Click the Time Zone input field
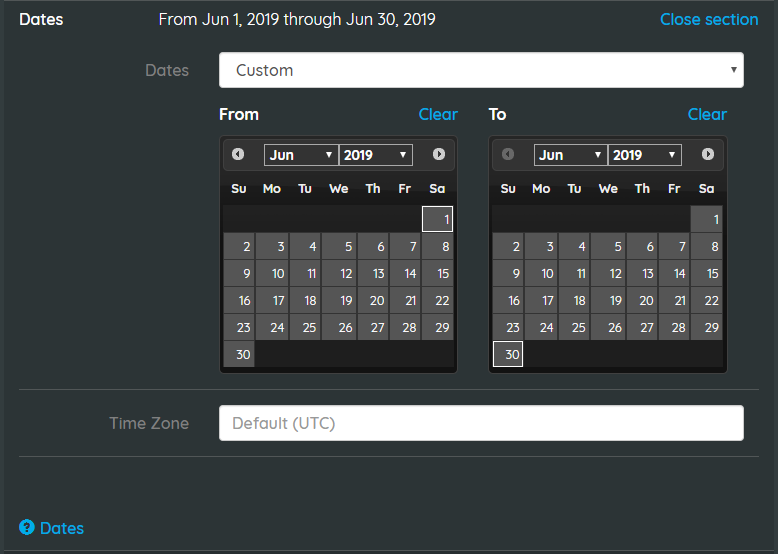 [x=481, y=423]
